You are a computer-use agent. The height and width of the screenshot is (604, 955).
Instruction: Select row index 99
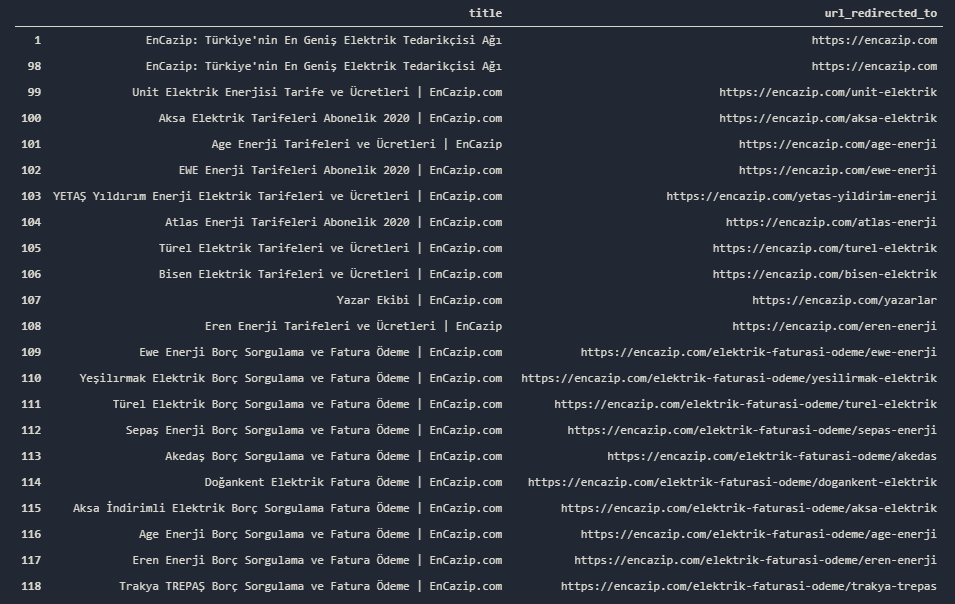[x=34, y=92]
